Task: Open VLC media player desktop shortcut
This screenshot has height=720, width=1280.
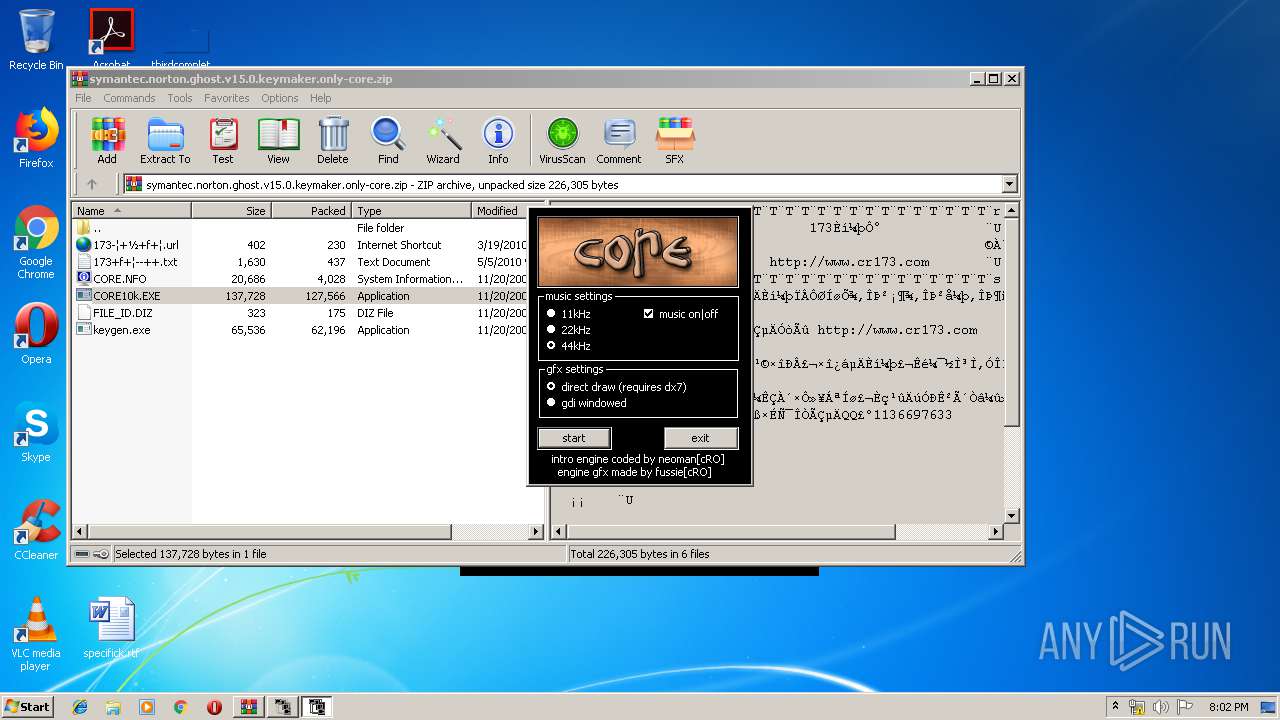Action: [36, 634]
